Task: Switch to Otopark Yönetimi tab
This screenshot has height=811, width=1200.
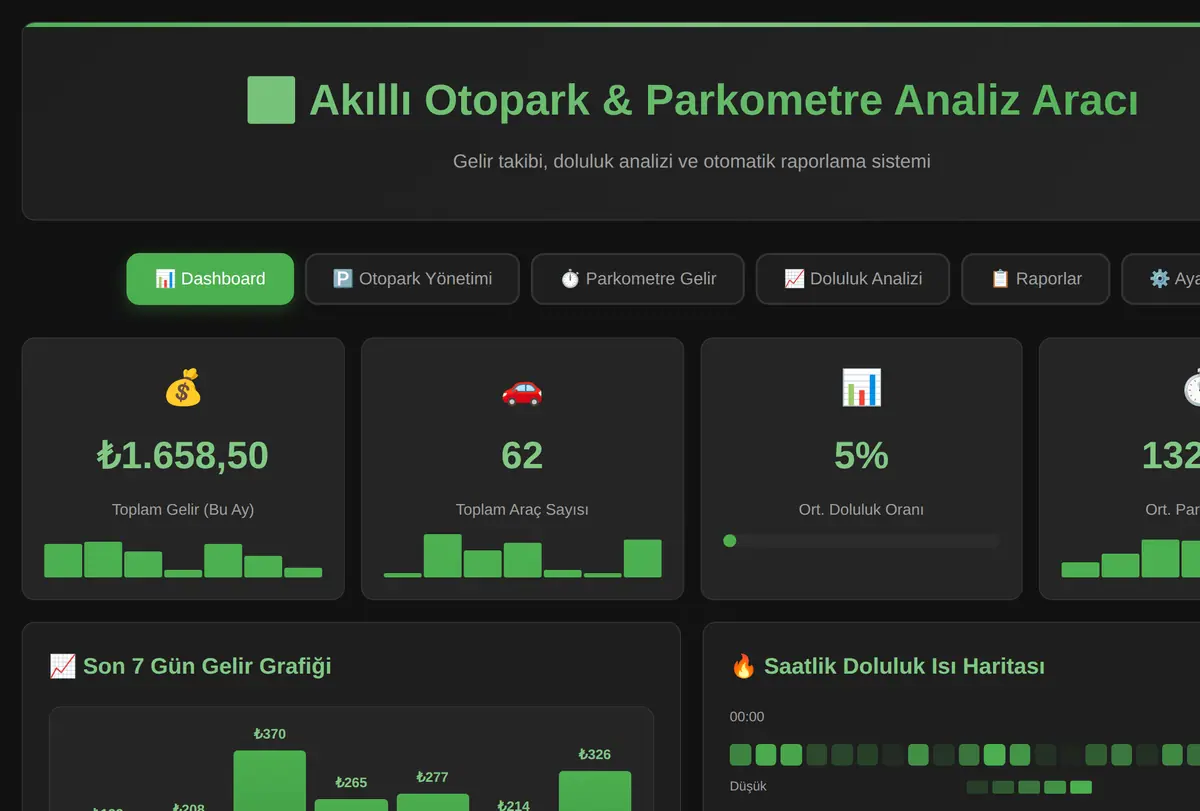Action: pyautogui.click(x=412, y=279)
